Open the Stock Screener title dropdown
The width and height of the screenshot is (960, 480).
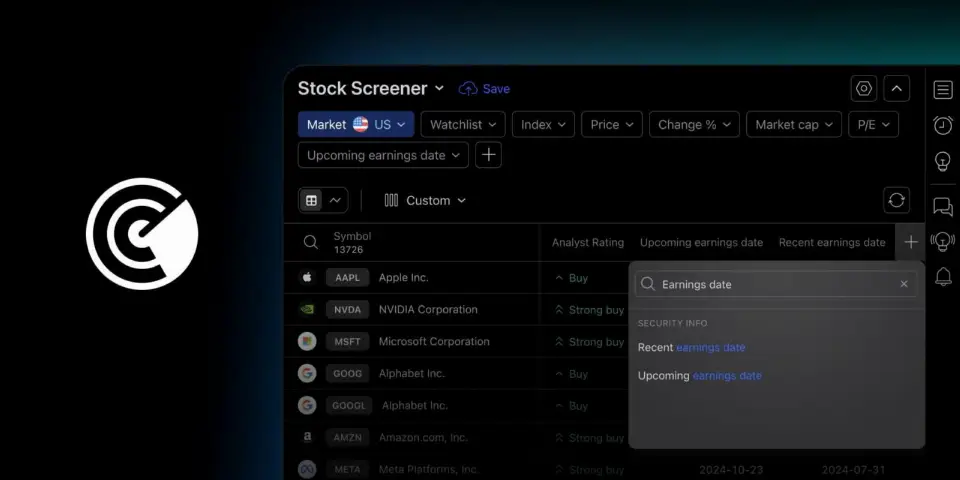pos(371,89)
